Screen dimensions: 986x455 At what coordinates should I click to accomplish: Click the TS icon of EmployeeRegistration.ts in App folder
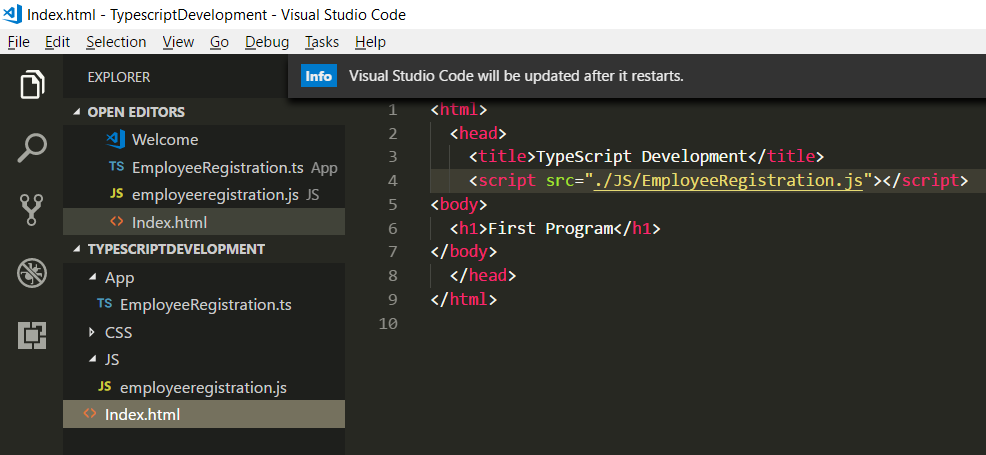(x=104, y=304)
